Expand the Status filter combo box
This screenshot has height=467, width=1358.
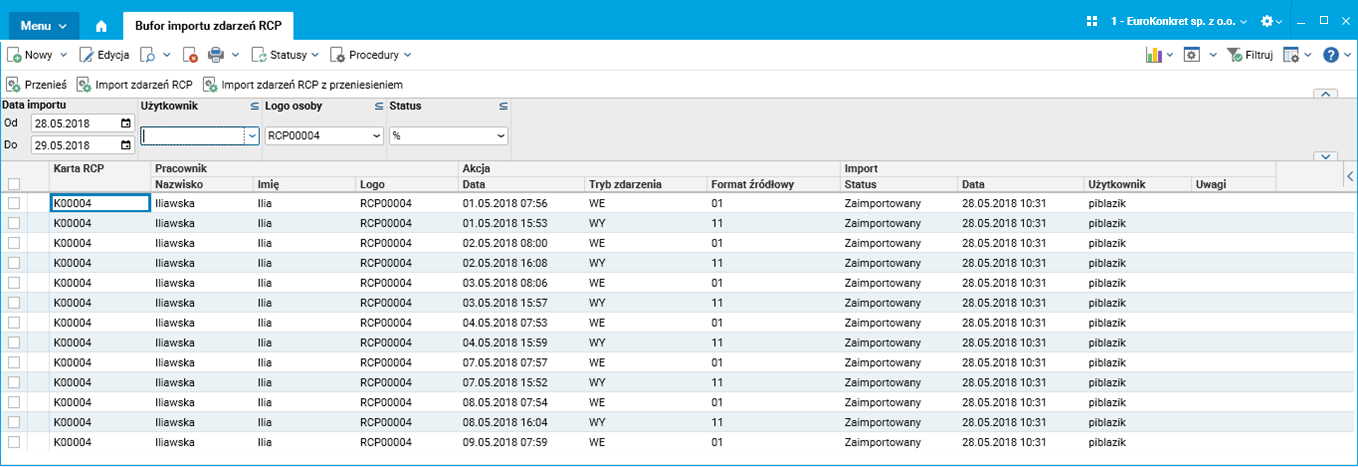[x=500, y=135]
